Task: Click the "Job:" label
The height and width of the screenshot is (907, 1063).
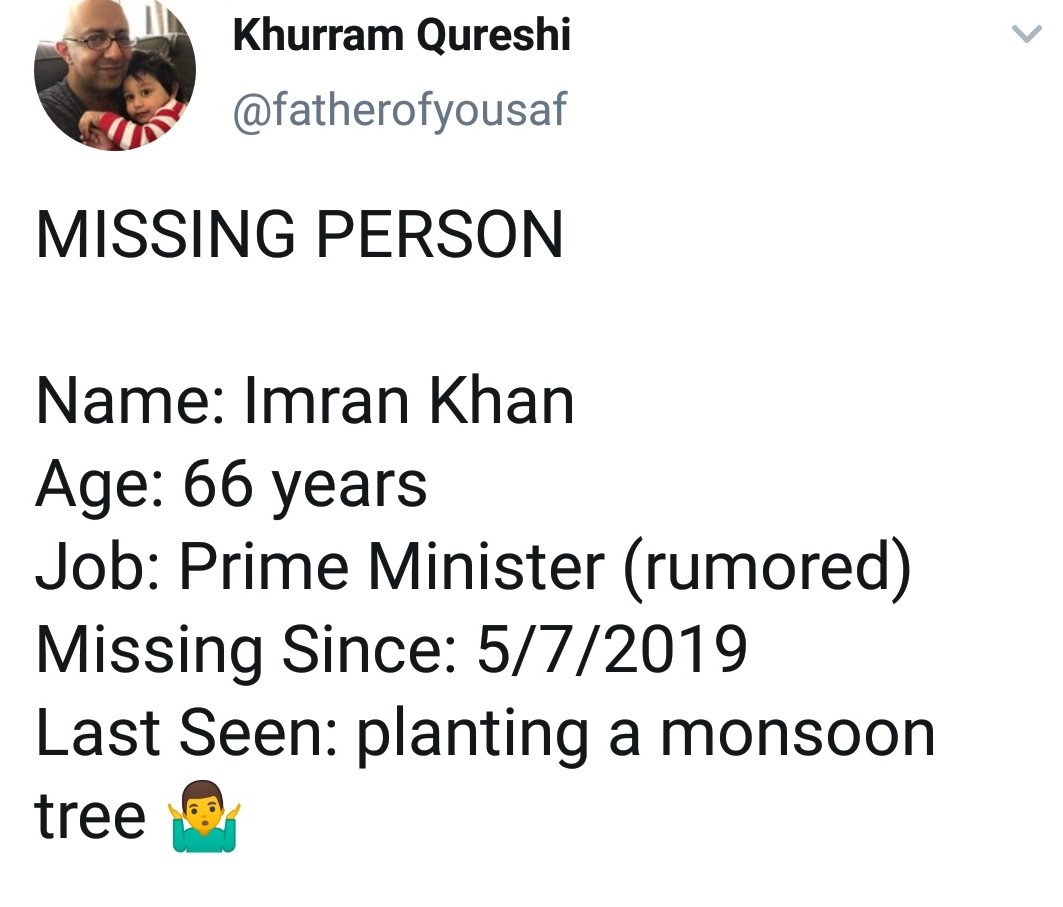Action: pyautogui.click(x=99, y=567)
